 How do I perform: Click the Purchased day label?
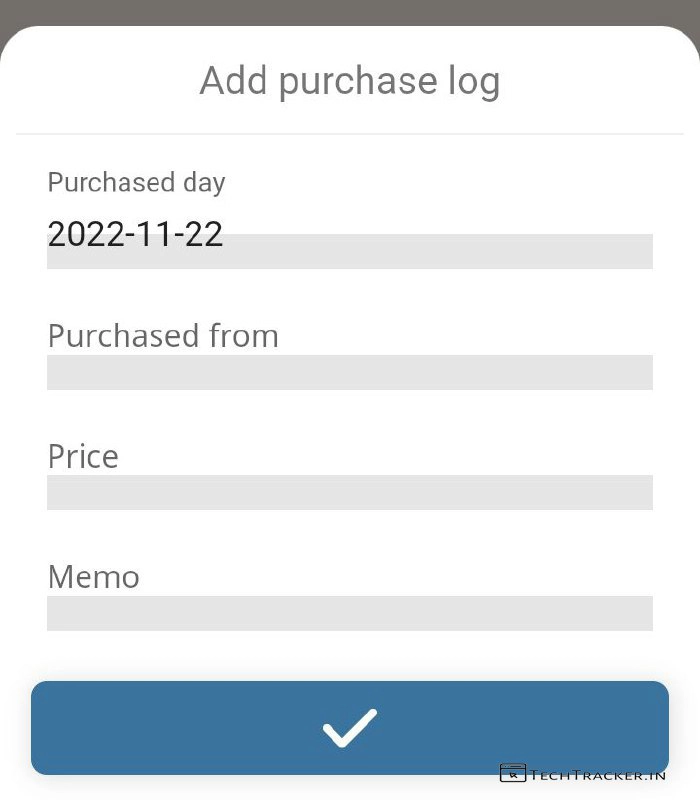coord(136,182)
